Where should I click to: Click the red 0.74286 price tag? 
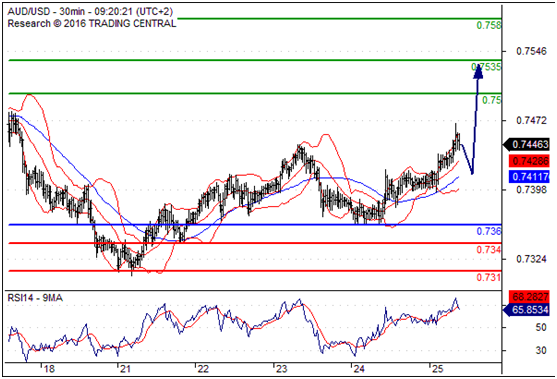coord(529,161)
